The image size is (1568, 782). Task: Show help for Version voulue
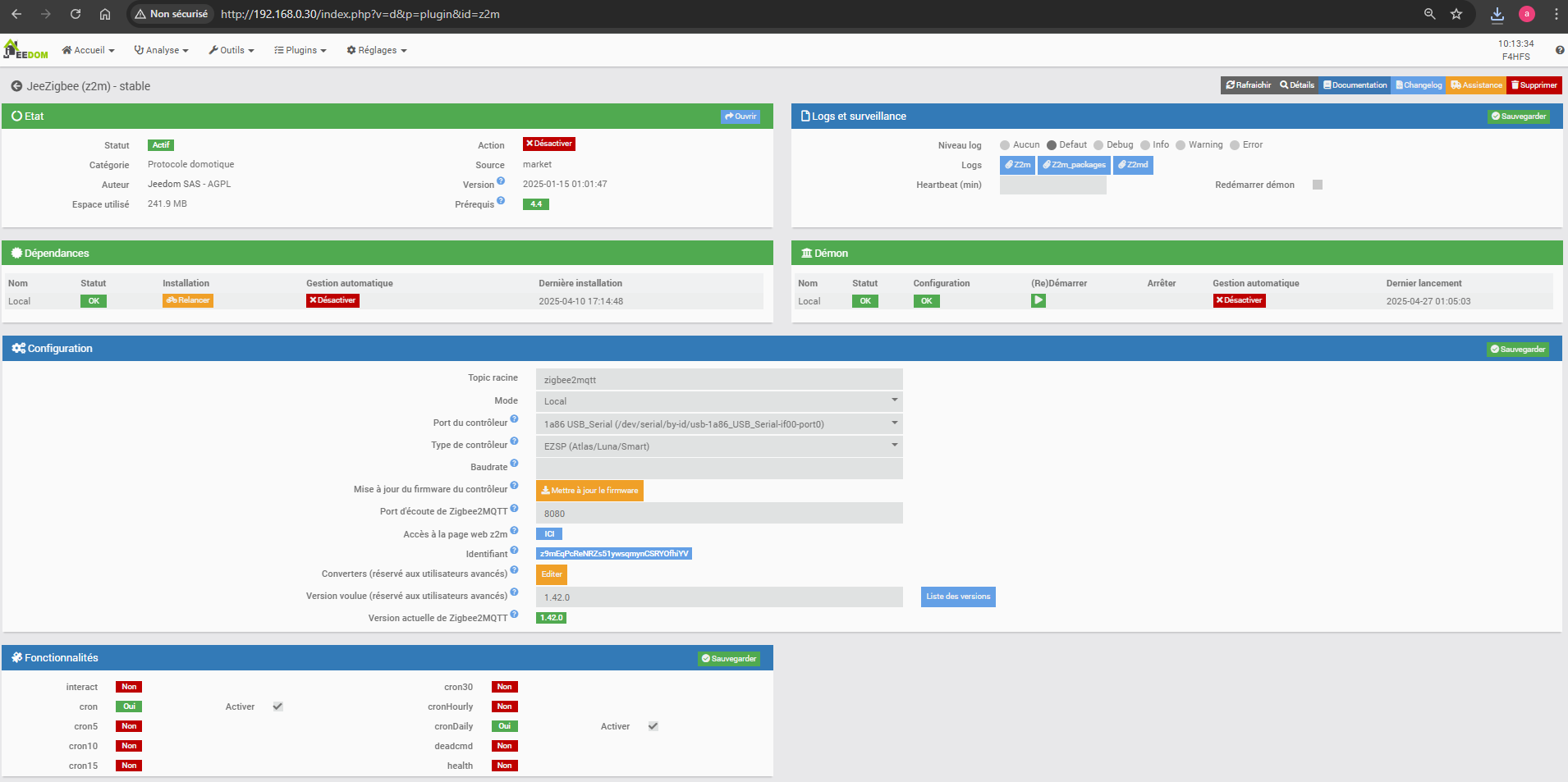[514, 592]
